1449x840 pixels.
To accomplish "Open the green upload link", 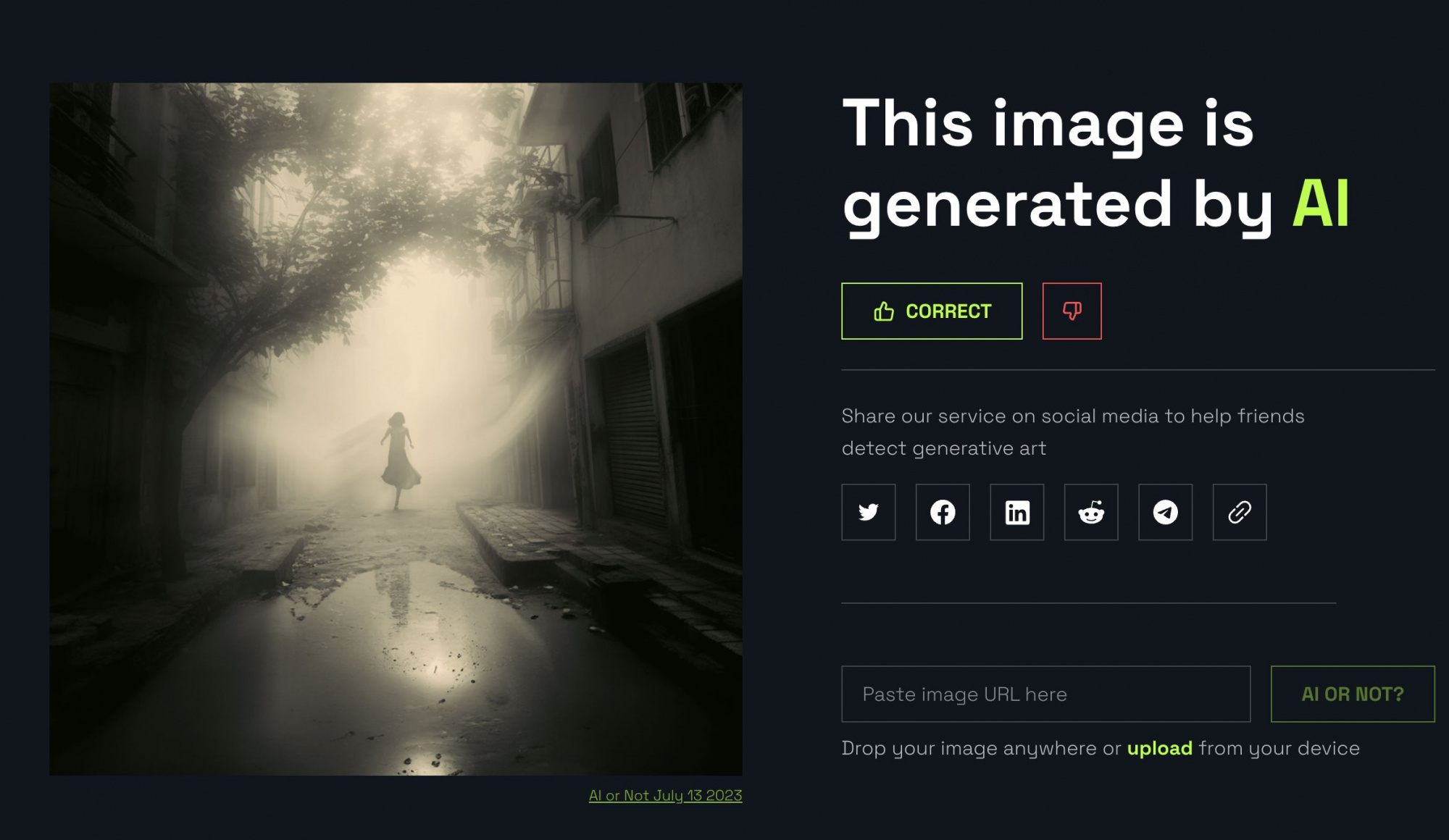I will tap(1159, 748).
